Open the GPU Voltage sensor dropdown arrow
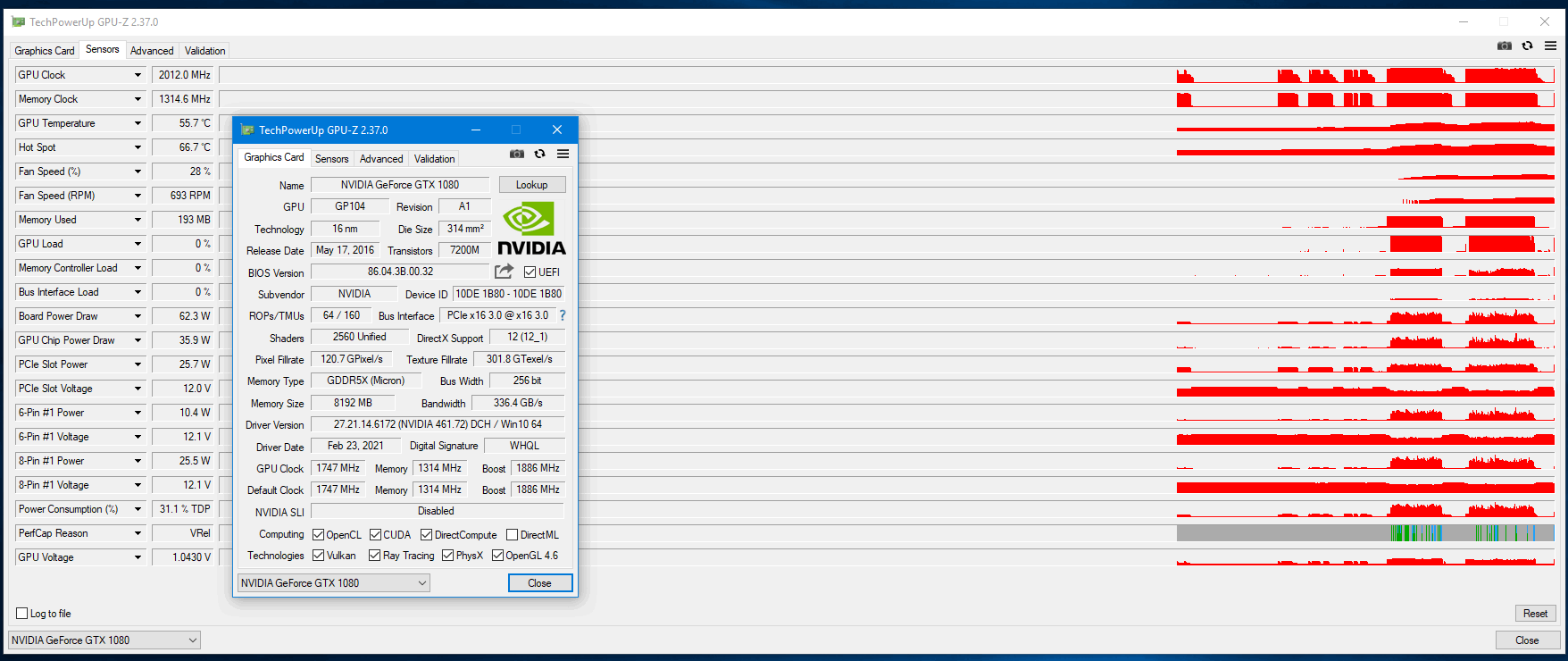Screen dimensions: 1568x661 pos(138,557)
